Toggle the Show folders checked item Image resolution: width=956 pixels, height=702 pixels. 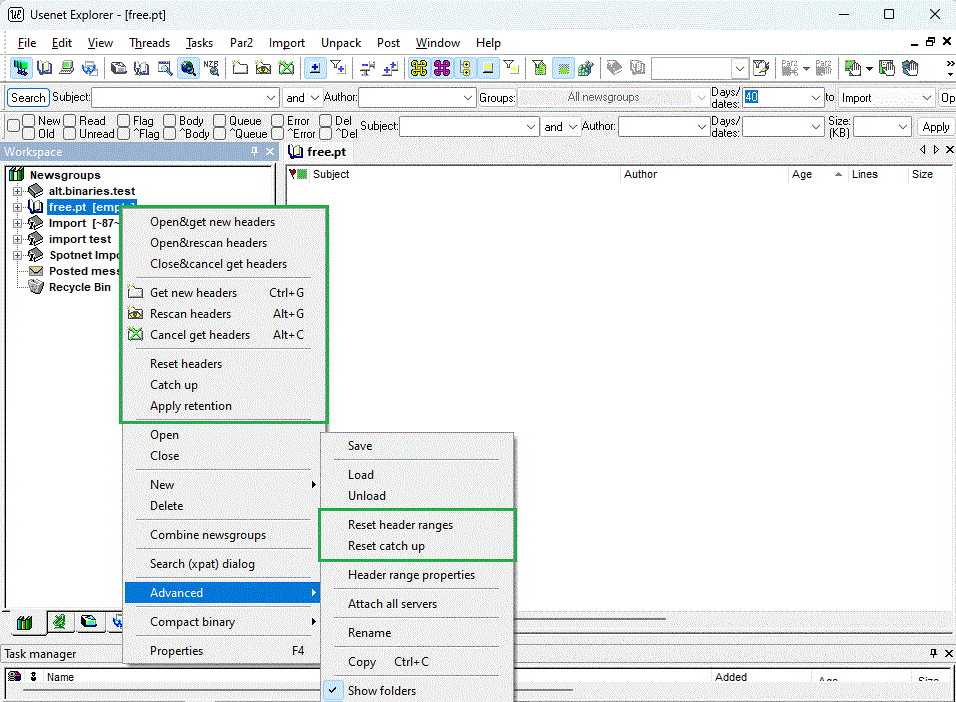tap(382, 690)
